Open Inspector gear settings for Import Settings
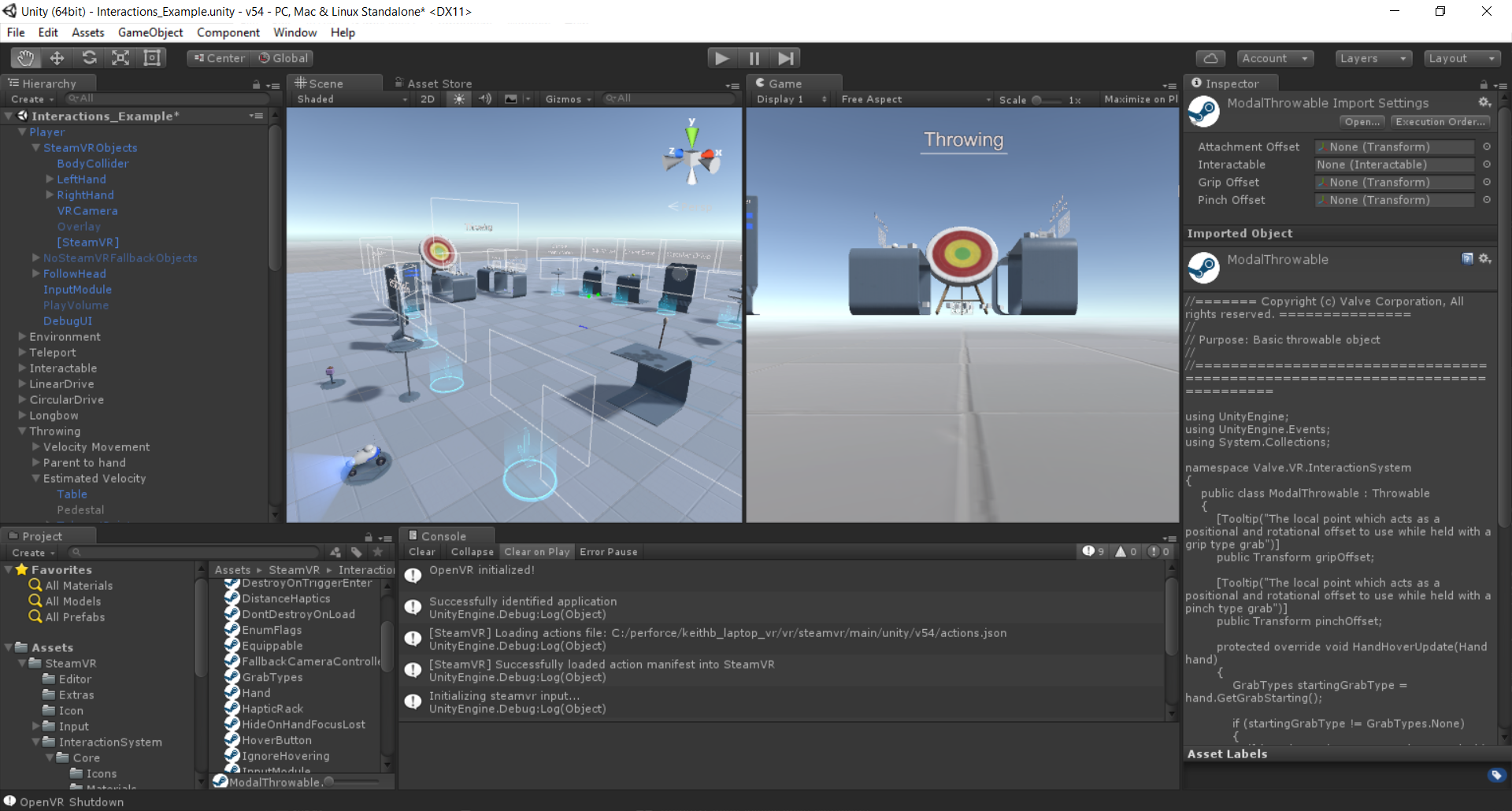The height and width of the screenshot is (811, 1512). [1484, 103]
